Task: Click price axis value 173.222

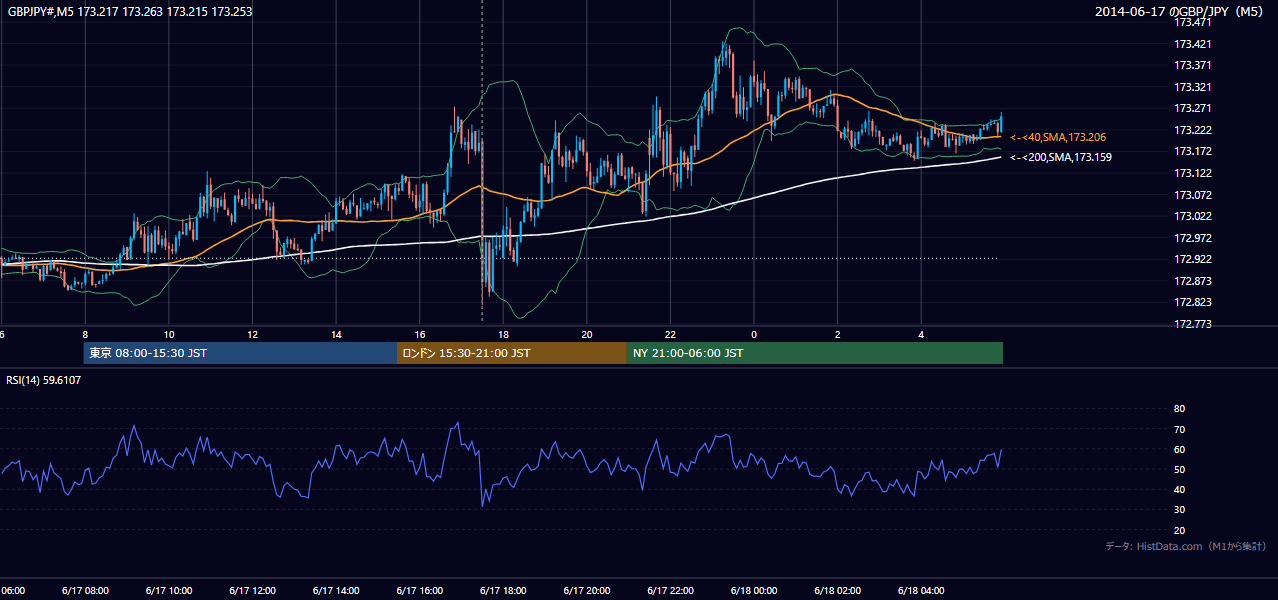Action: point(1191,130)
